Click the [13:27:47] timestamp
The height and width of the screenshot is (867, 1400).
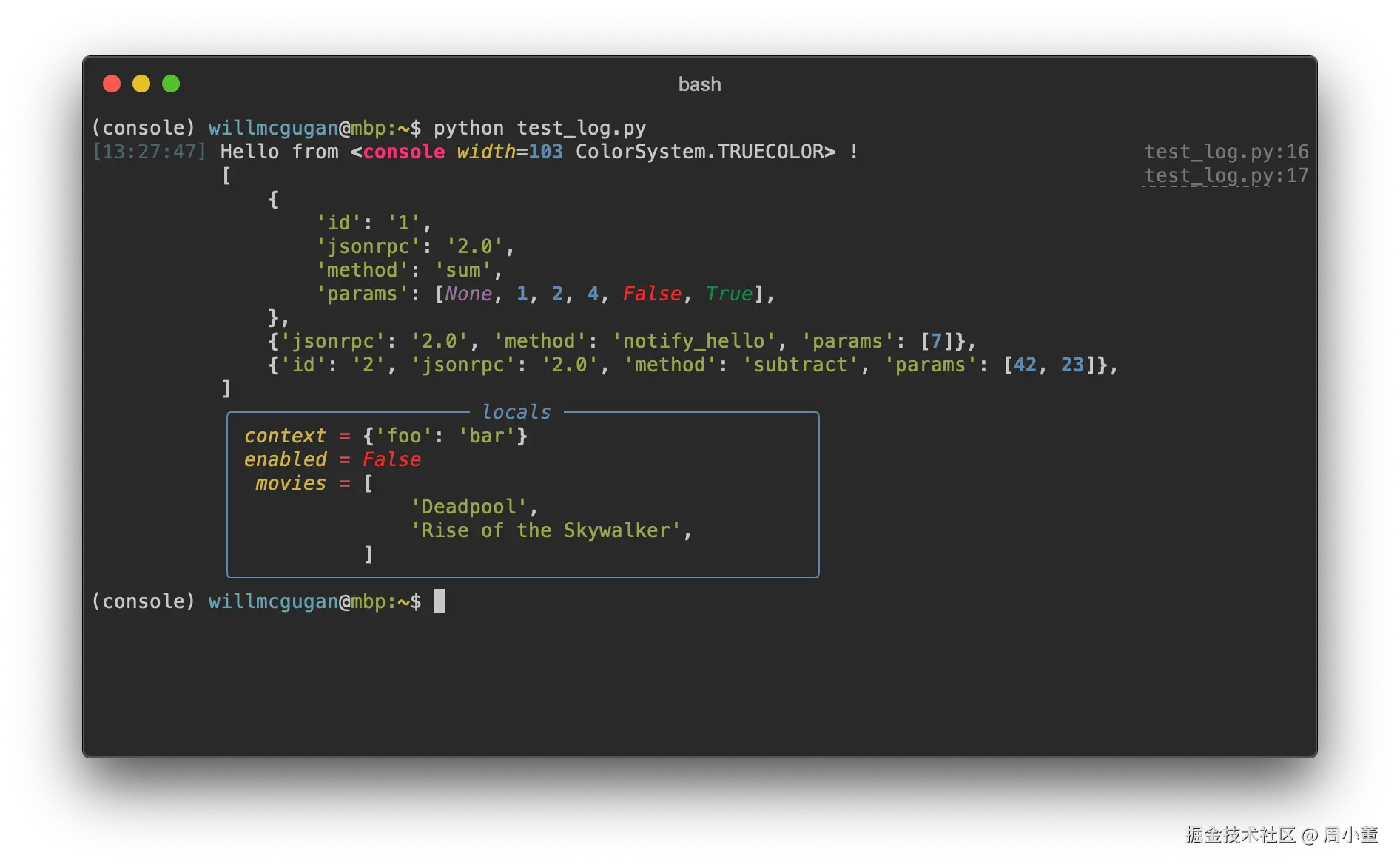[149, 152]
